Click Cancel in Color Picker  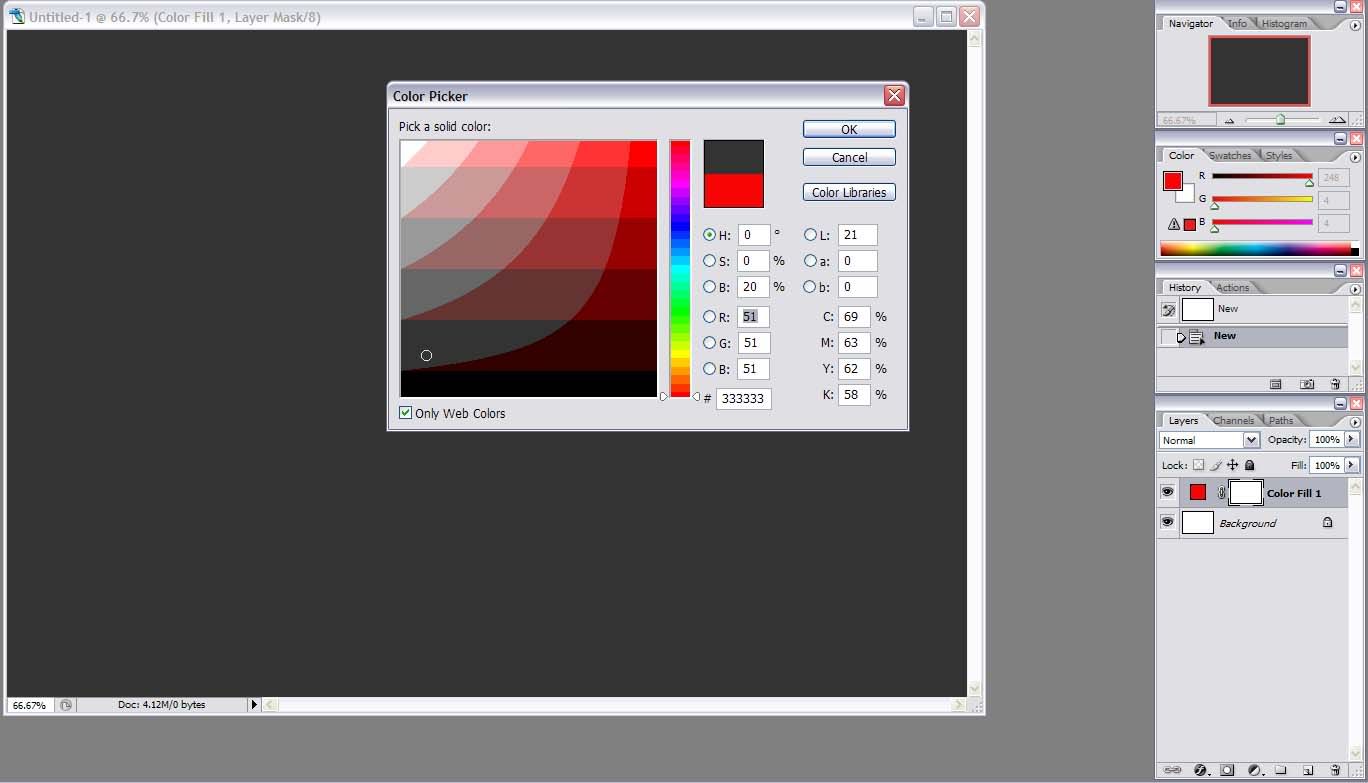coord(849,157)
